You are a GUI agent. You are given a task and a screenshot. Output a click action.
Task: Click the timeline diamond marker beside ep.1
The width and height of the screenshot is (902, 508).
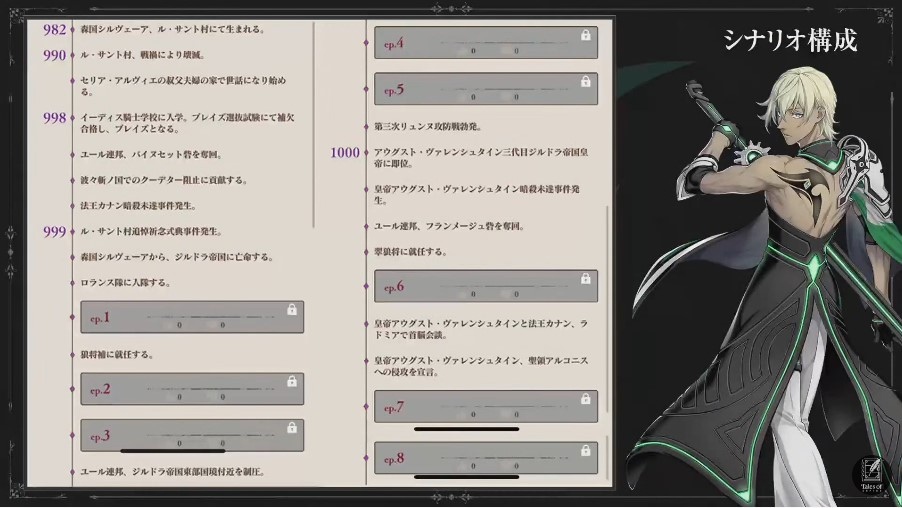point(72,317)
